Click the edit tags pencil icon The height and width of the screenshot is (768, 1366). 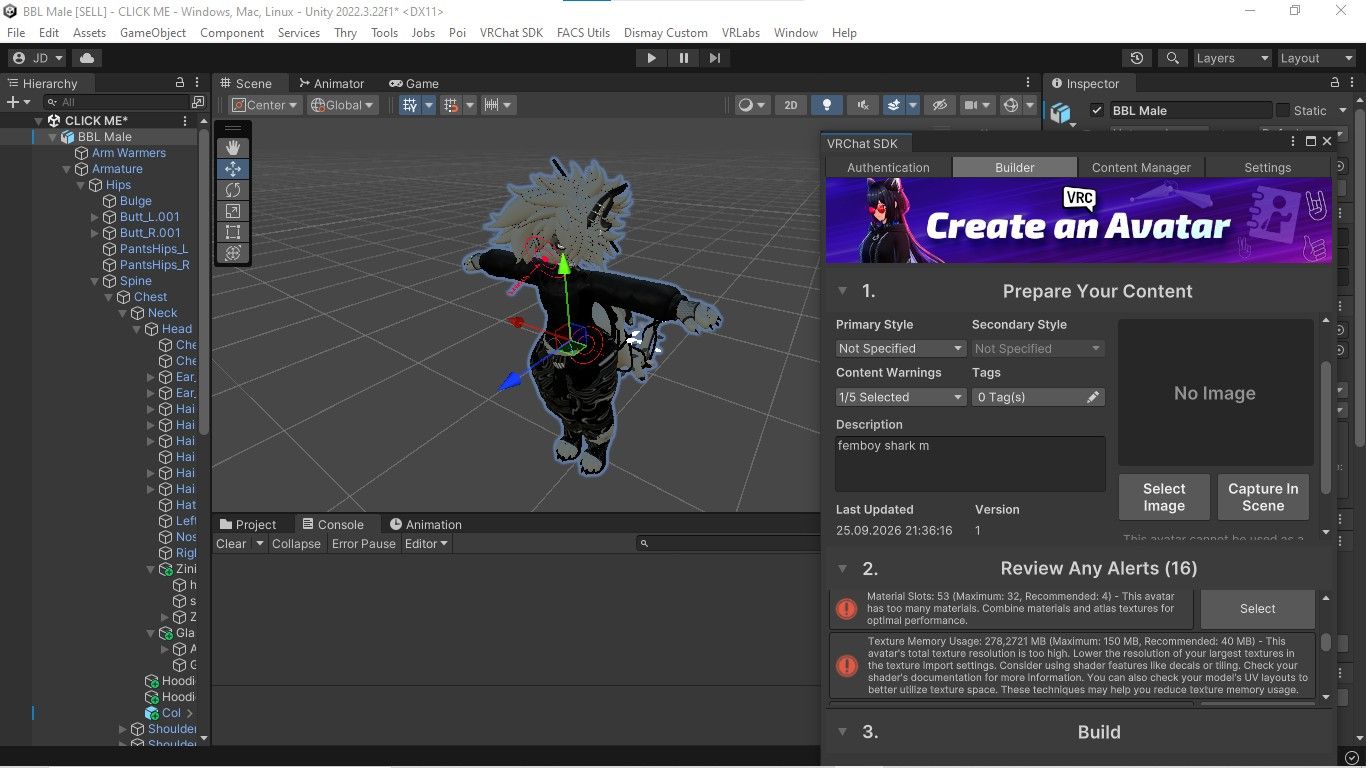click(x=1094, y=397)
